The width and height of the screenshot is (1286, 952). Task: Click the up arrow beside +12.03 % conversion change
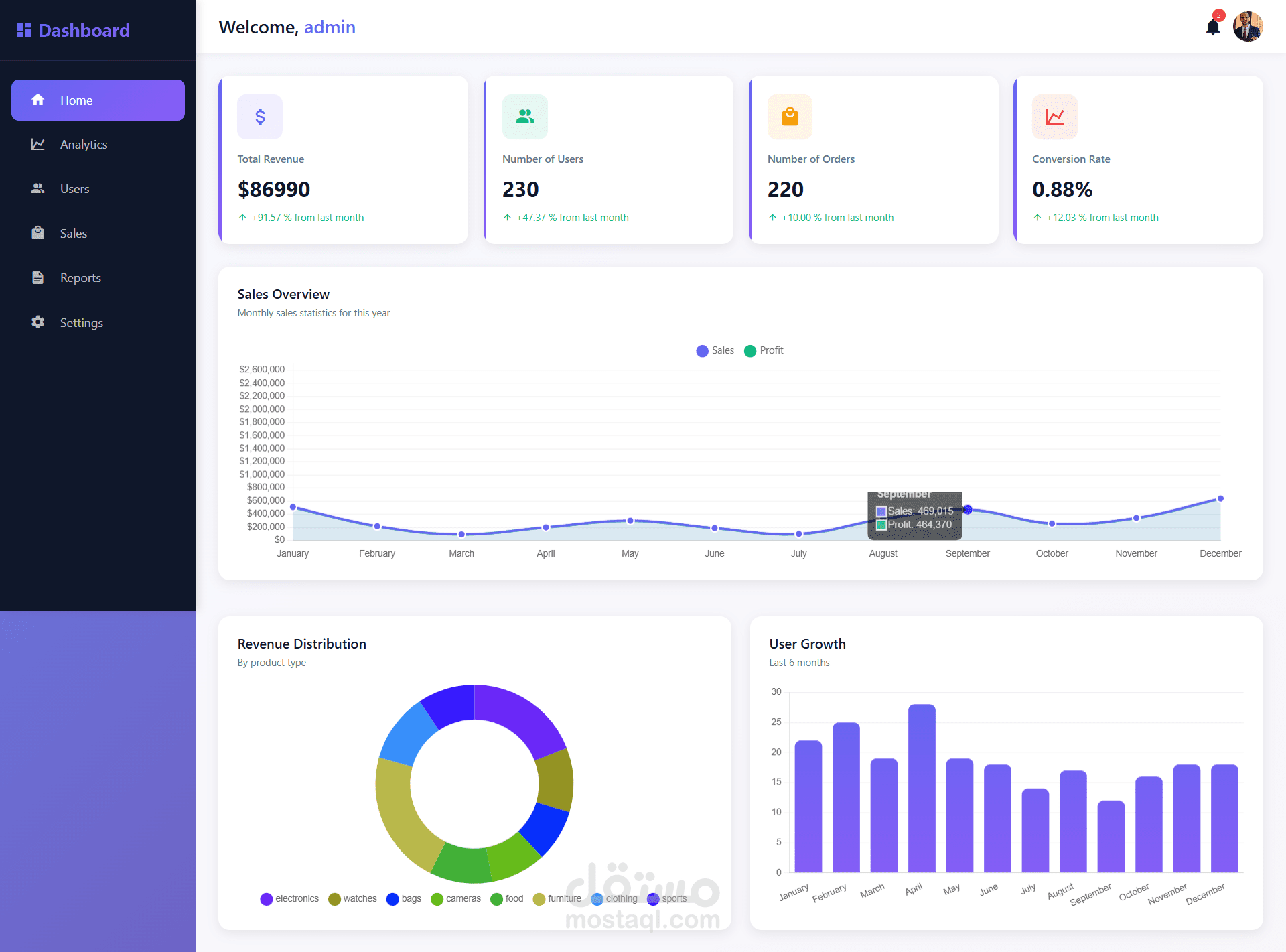click(x=1037, y=218)
